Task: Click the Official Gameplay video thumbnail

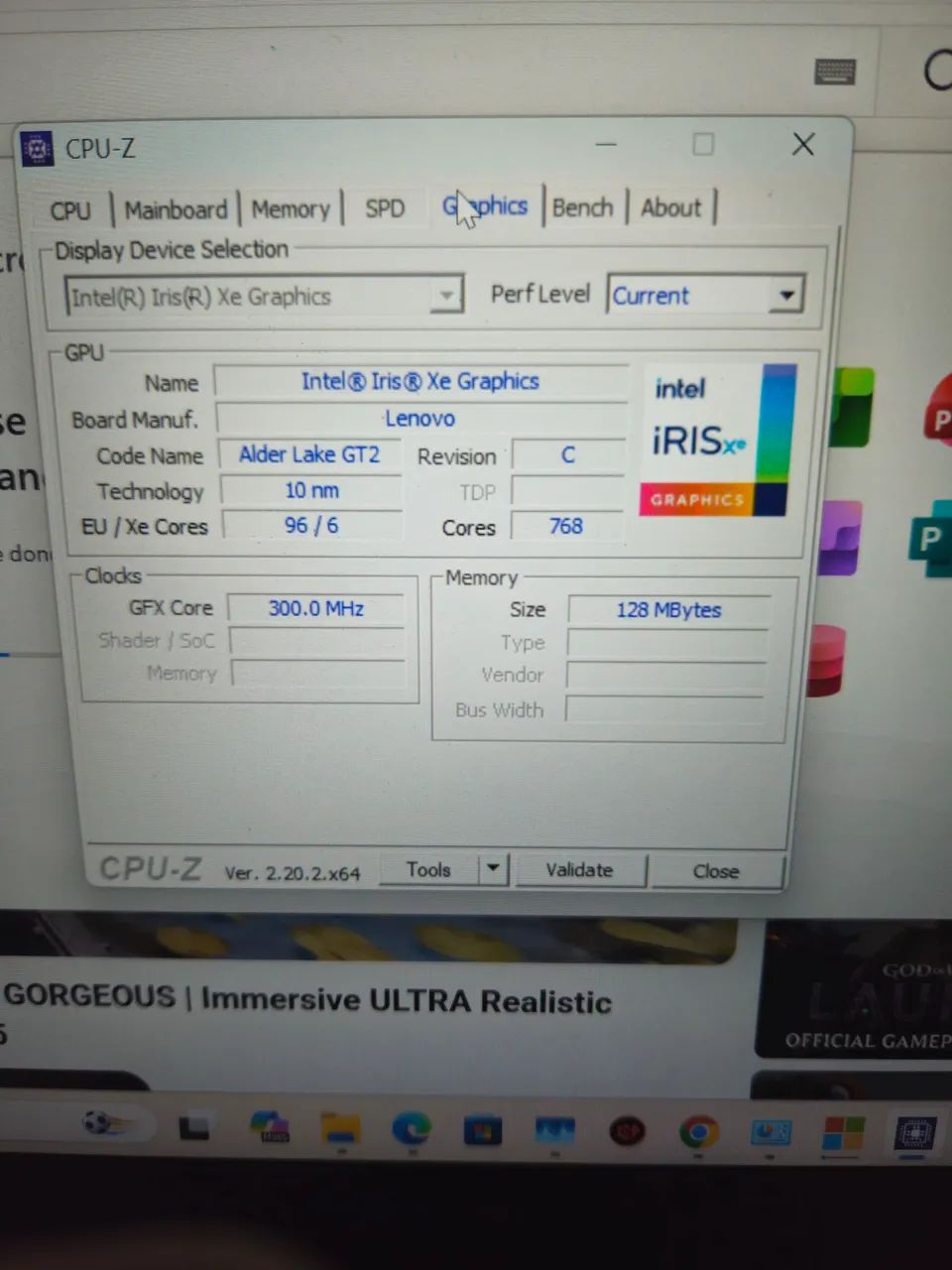Action: [x=854, y=990]
